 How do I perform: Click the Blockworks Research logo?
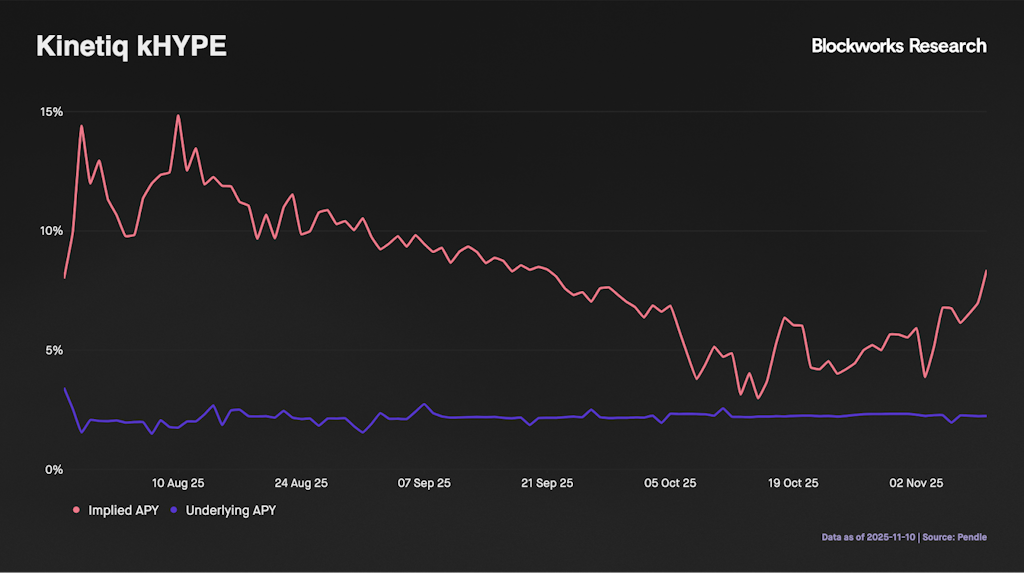point(898,46)
